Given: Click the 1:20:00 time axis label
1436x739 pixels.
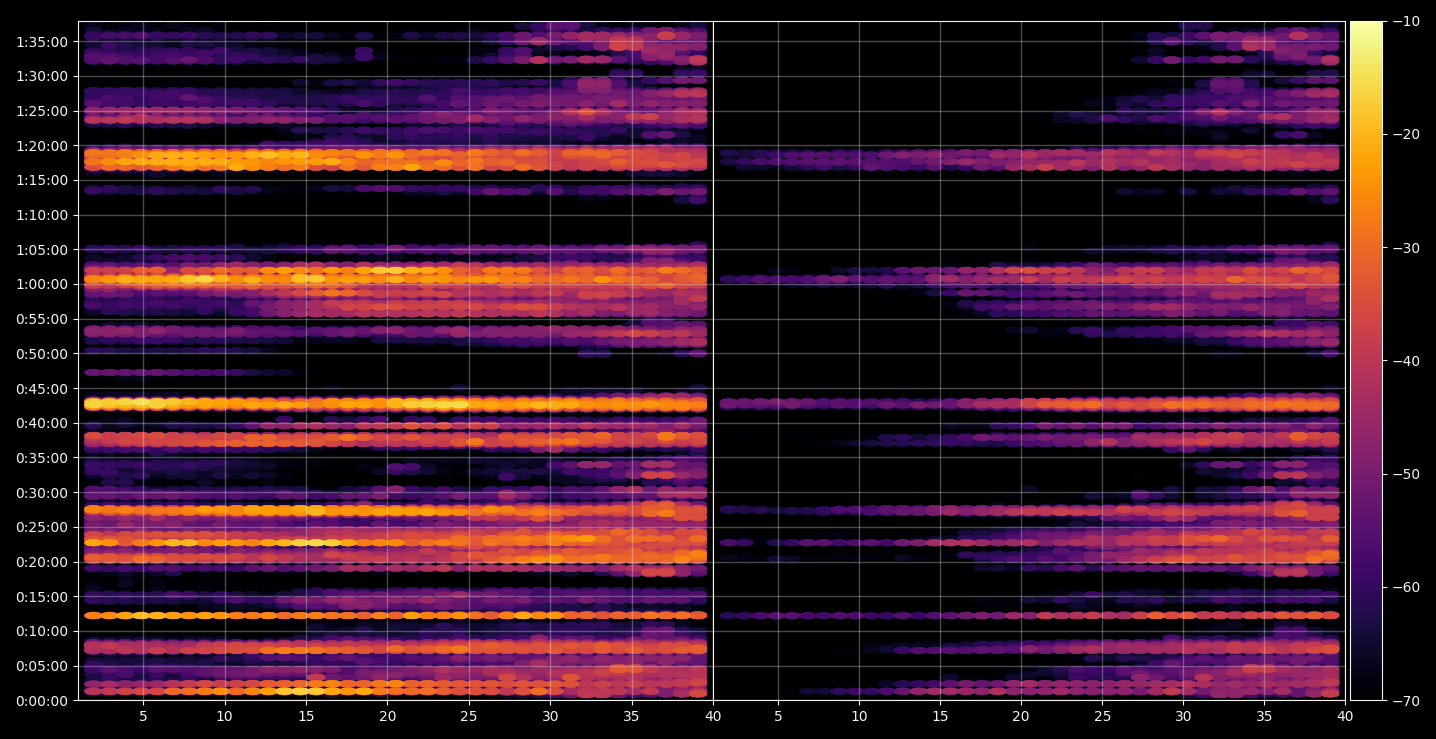Looking at the screenshot, I should click(42, 146).
